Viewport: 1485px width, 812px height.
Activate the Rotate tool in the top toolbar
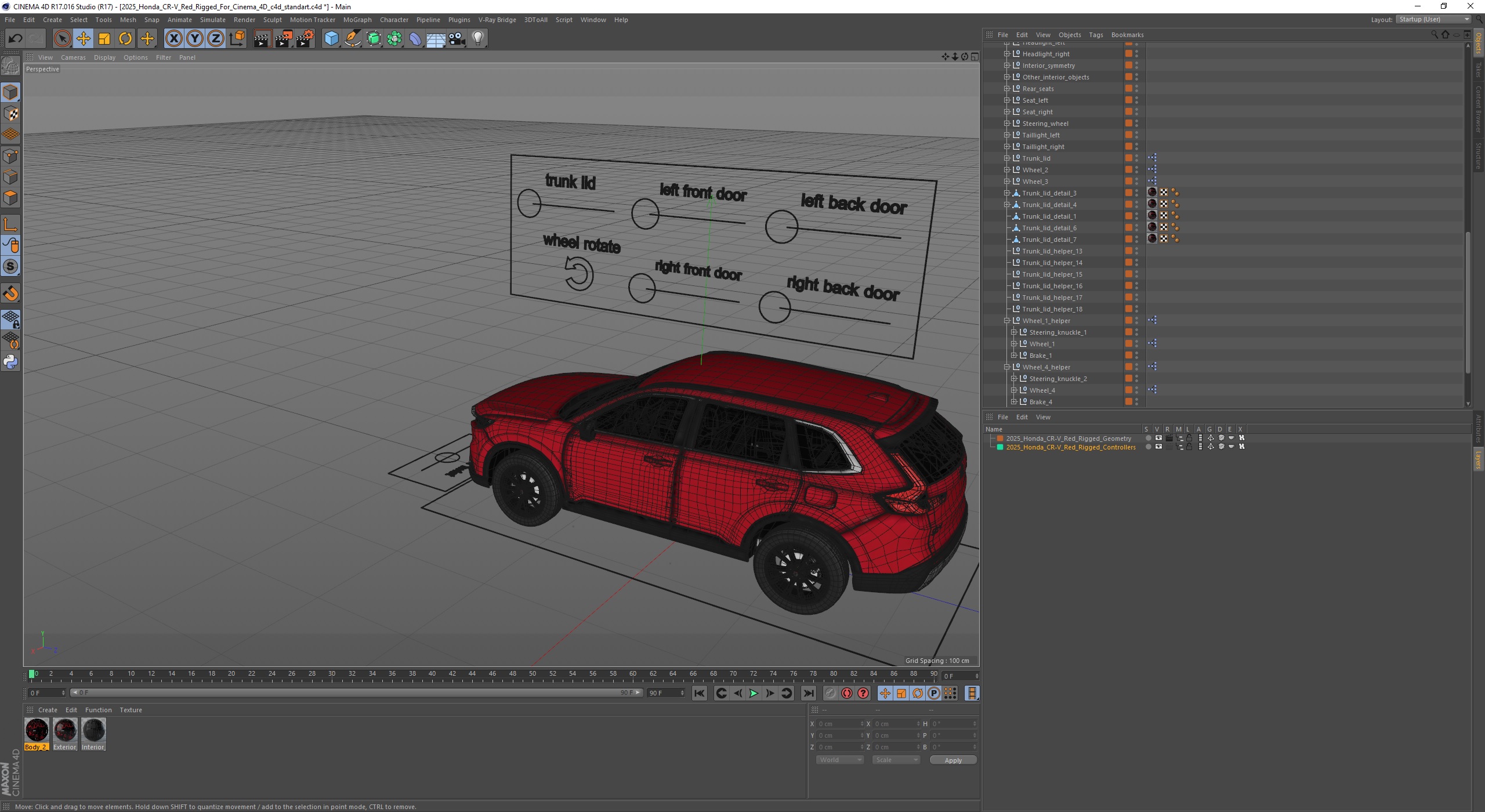125,39
